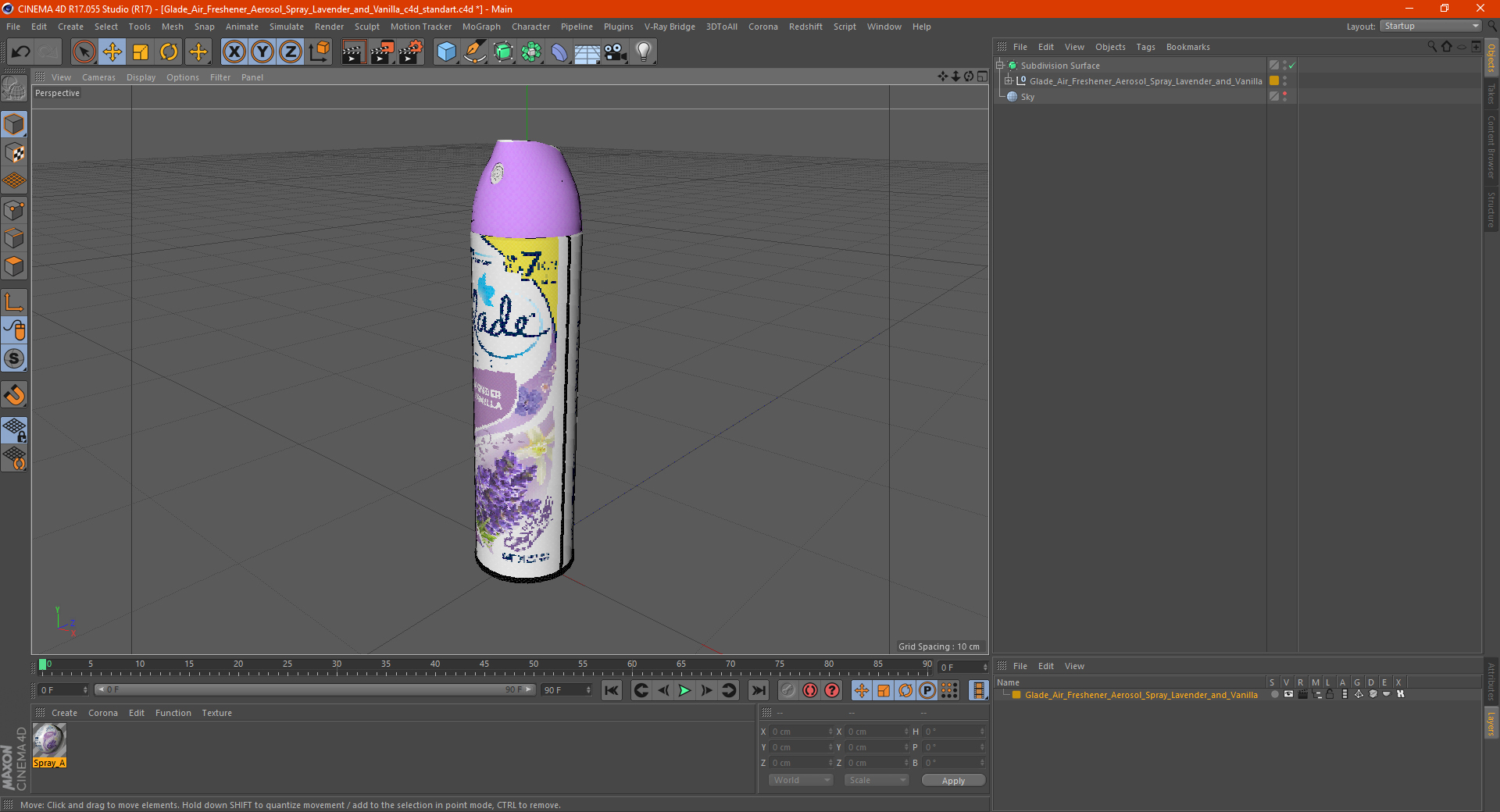Toggle Y axis lock
This screenshot has height=812, width=1500.
tap(262, 52)
